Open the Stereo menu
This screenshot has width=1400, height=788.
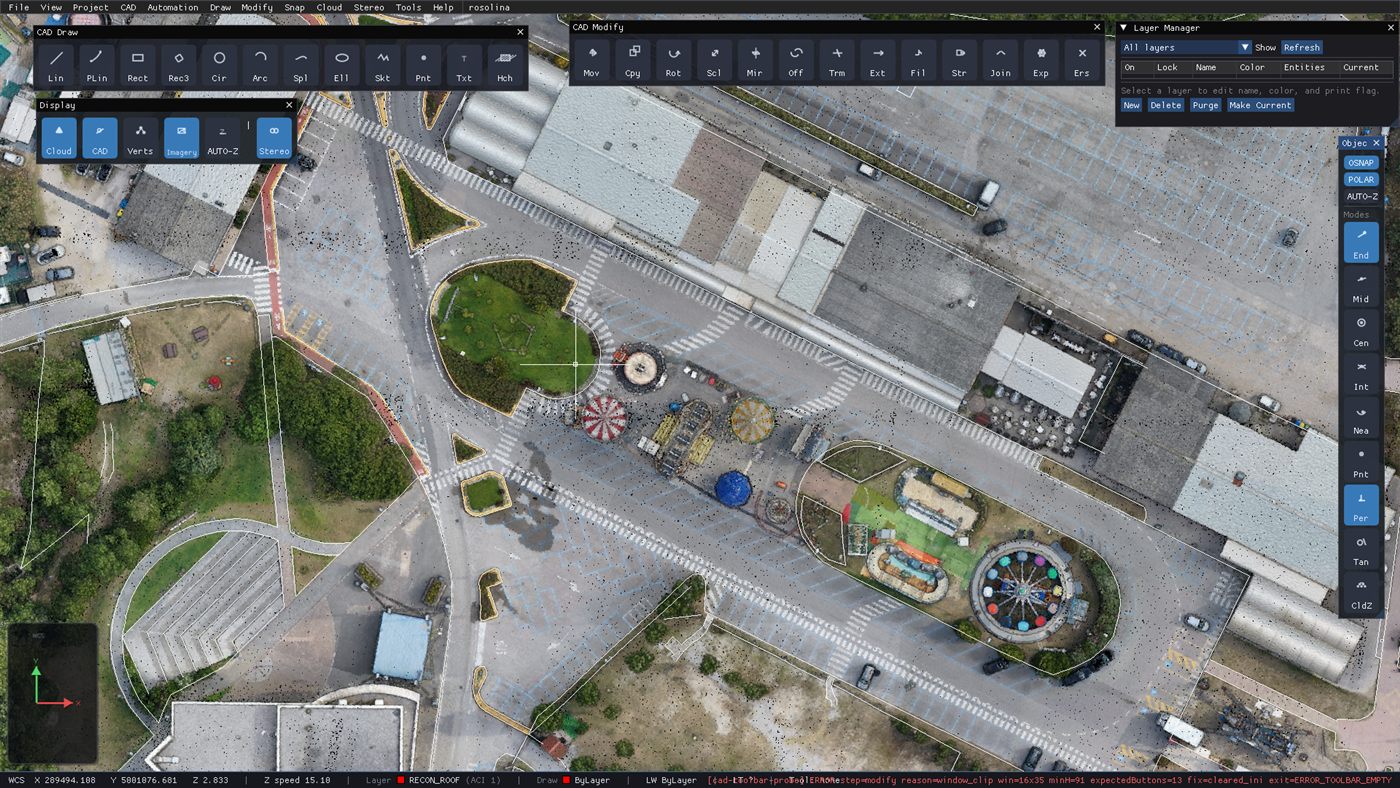[369, 7]
